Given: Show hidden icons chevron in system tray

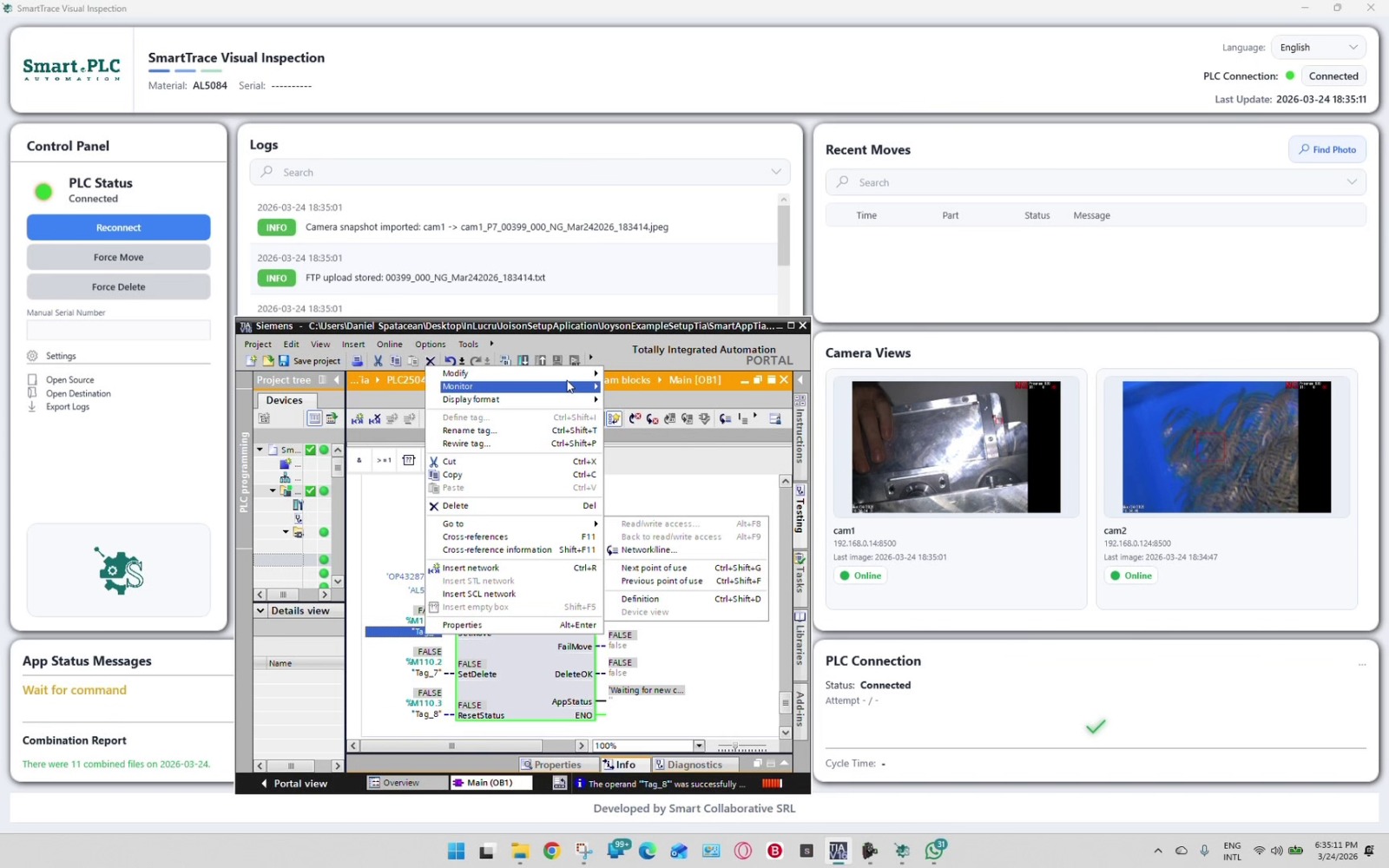Looking at the screenshot, I should pyautogui.click(x=1157, y=851).
